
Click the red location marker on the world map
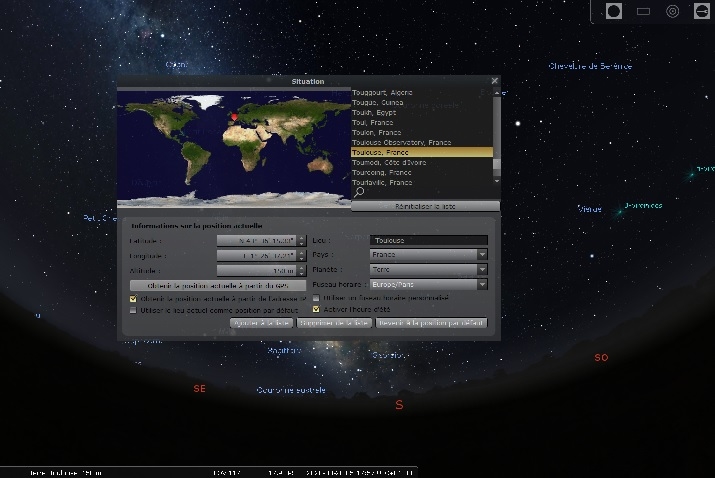tap(234, 117)
